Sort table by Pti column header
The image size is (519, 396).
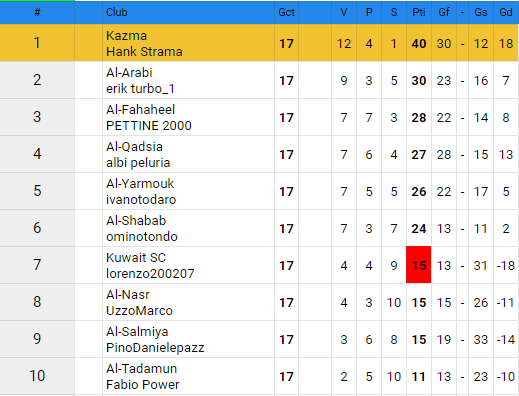419,12
